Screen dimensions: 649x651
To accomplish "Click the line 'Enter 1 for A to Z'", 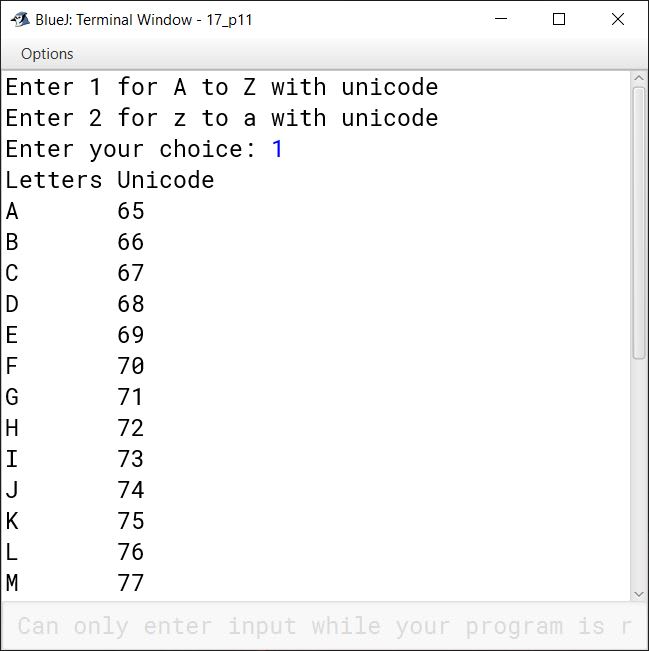I will (x=221, y=87).
